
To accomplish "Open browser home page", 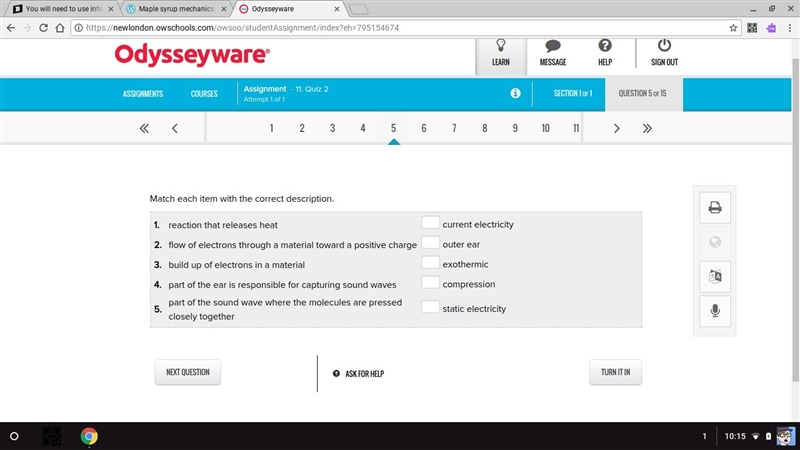I will pyautogui.click(x=60, y=28).
